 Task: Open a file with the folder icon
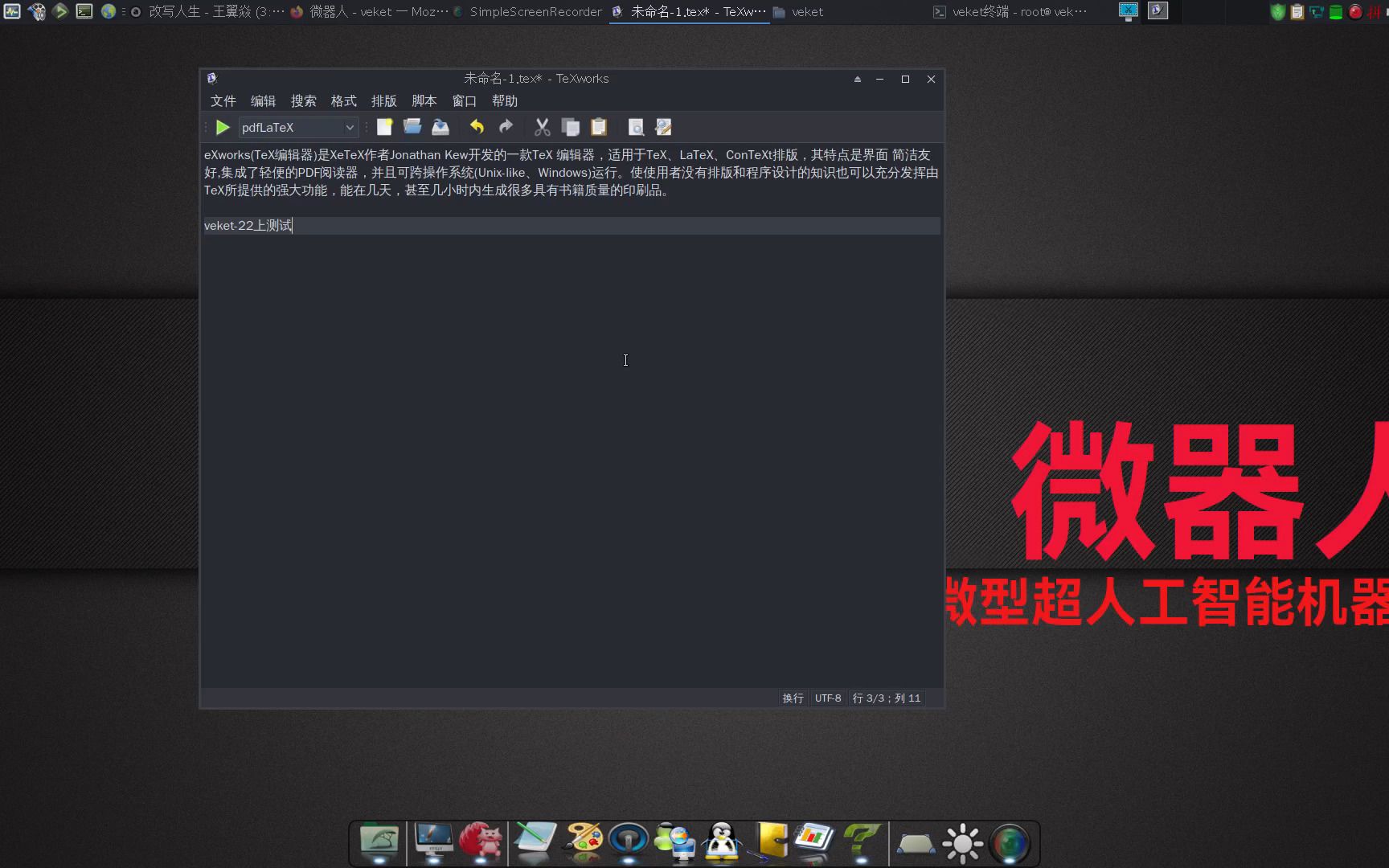pos(412,127)
